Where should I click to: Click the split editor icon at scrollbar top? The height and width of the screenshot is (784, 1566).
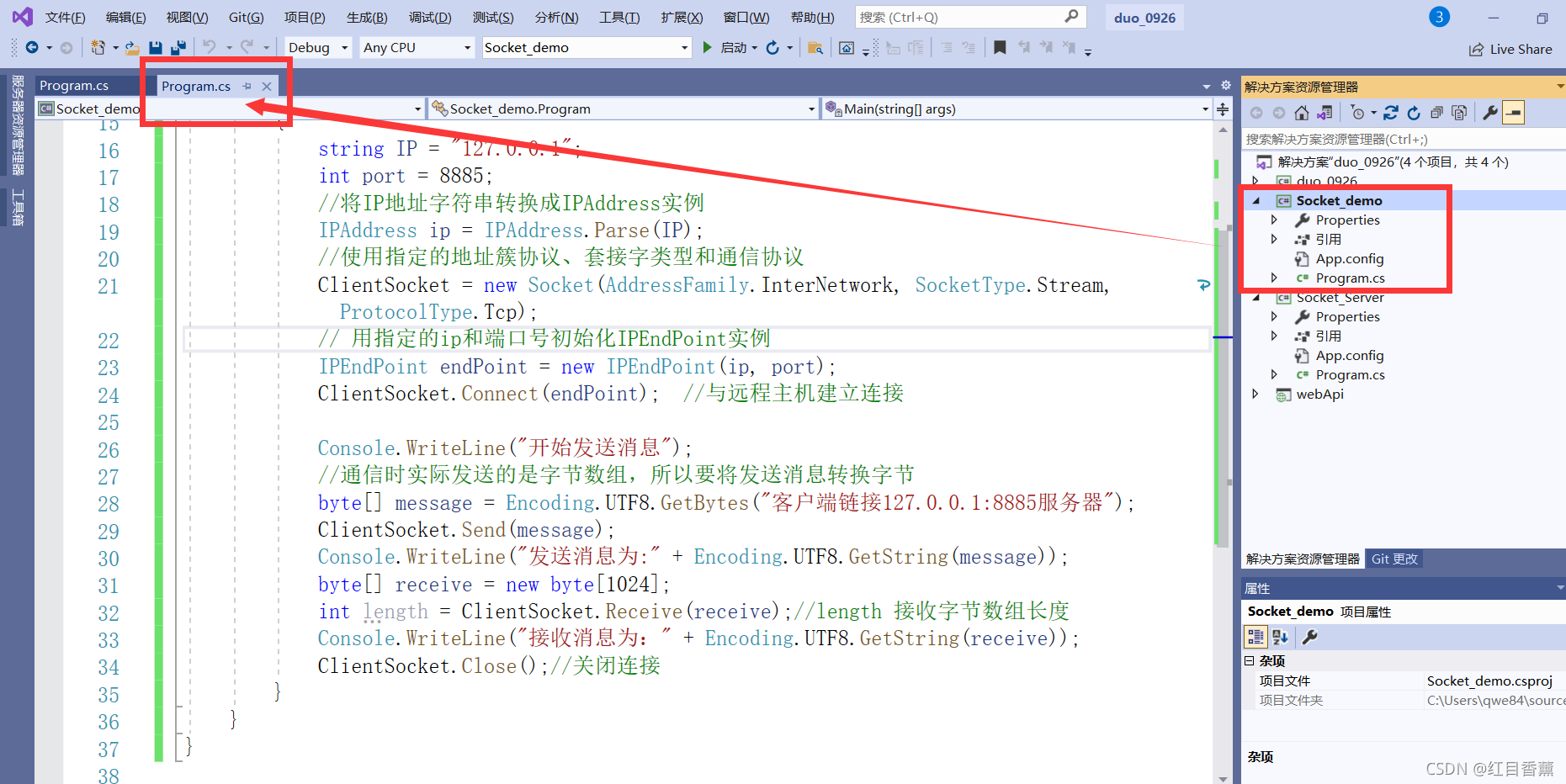(1223, 109)
